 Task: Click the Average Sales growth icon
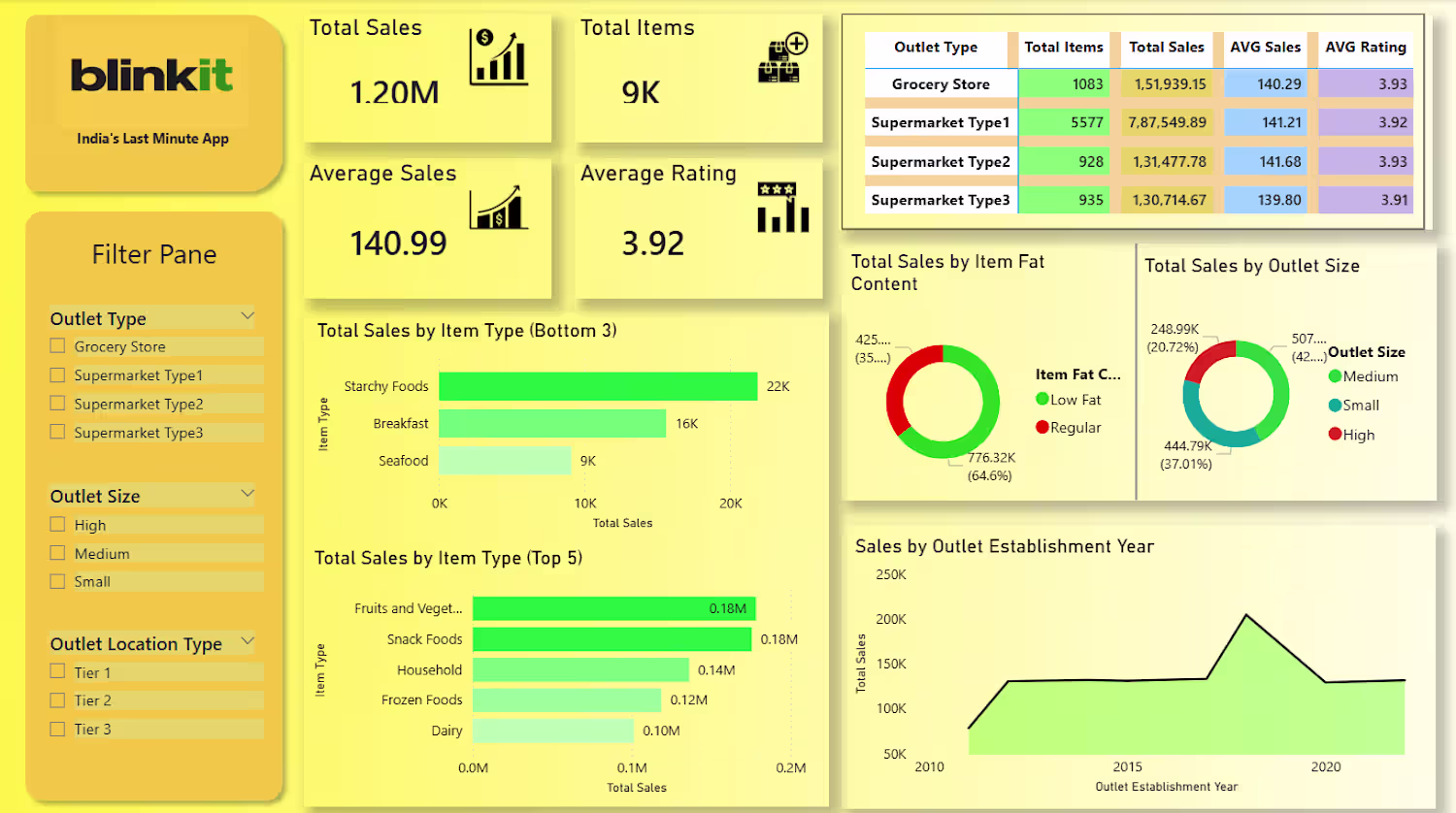(499, 207)
